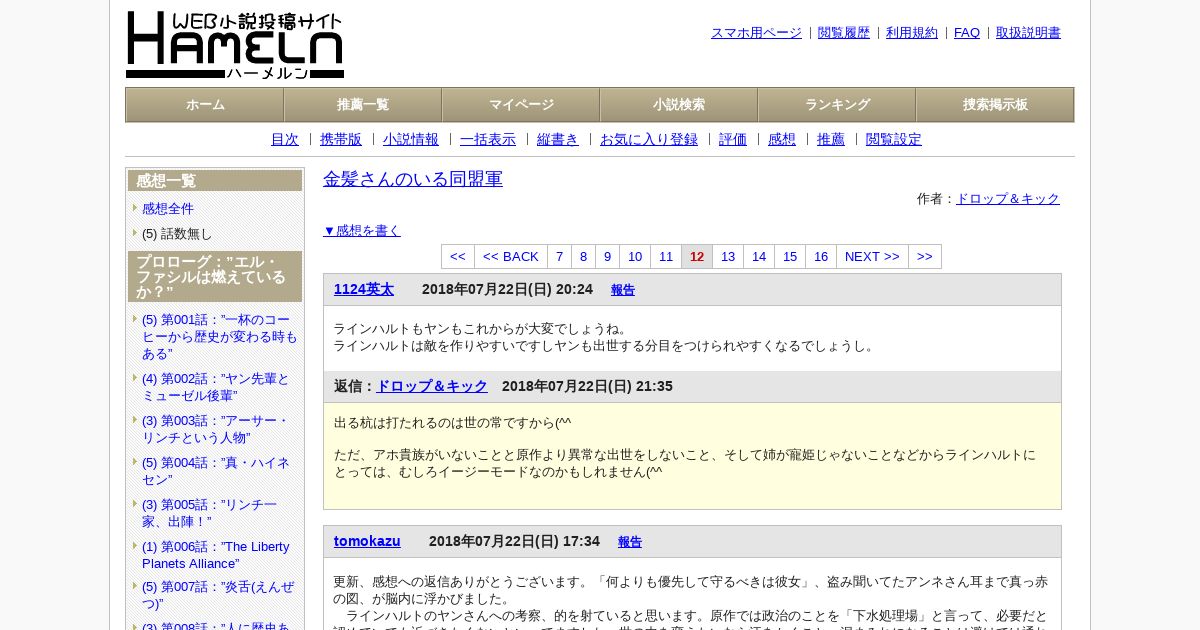Click the Hameln site logo

click(235, 45)
